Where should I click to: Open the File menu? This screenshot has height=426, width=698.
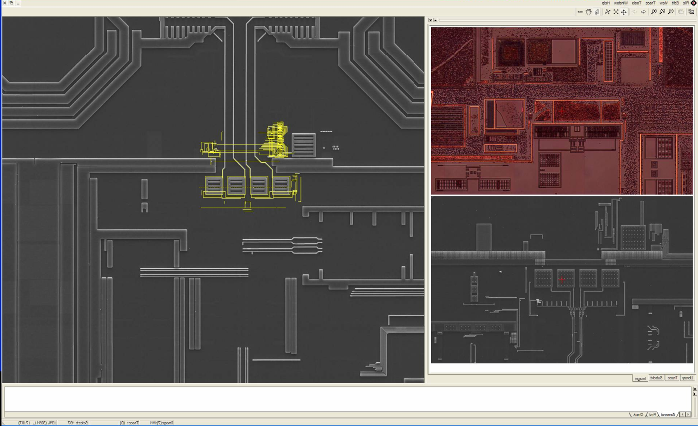point(686,3)
